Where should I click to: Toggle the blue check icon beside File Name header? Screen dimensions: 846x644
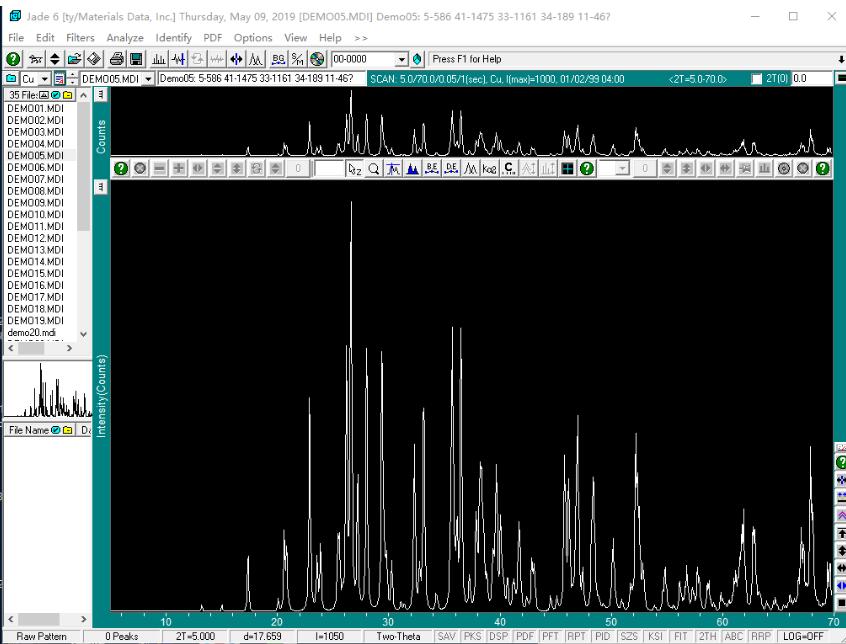pos(56,430)
